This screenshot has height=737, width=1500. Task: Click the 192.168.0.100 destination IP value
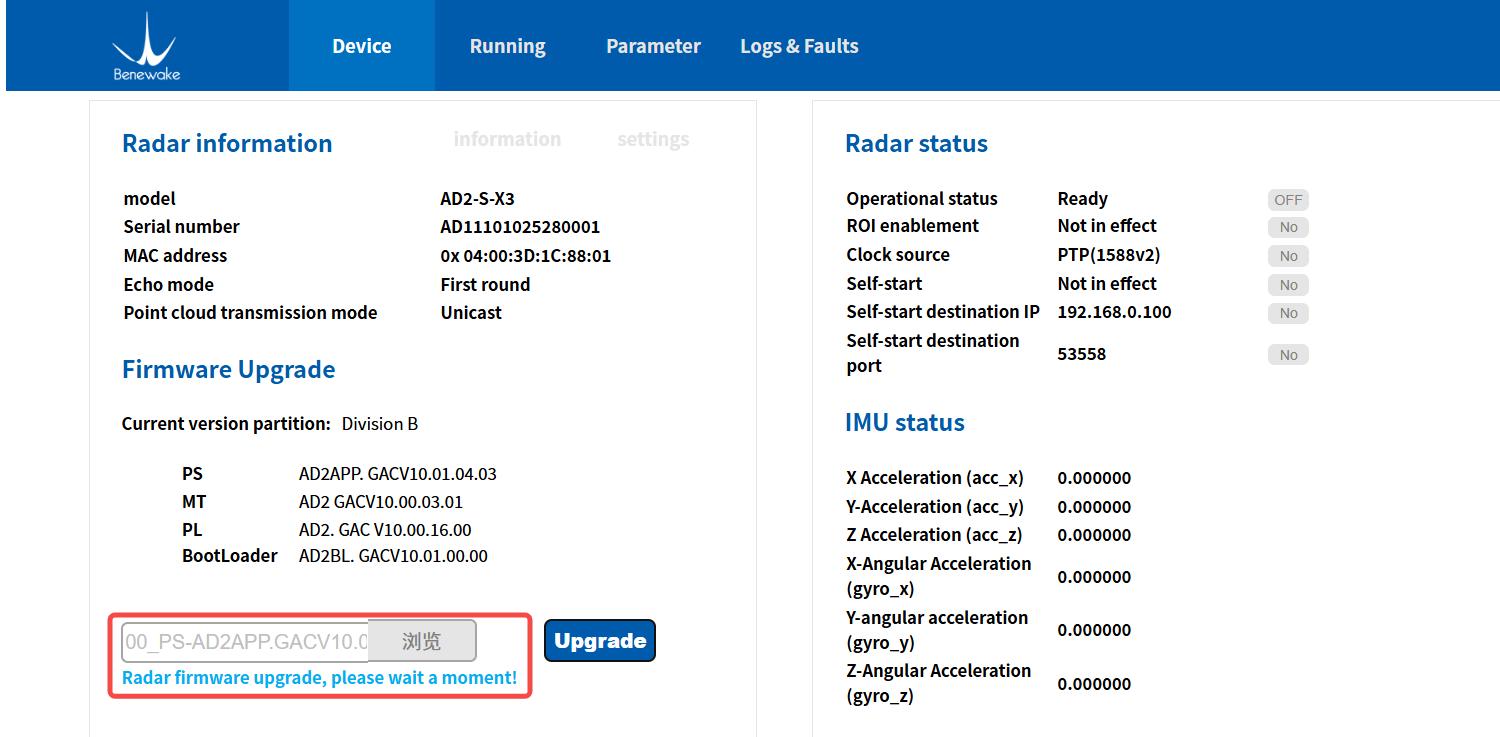[1114, 312]
